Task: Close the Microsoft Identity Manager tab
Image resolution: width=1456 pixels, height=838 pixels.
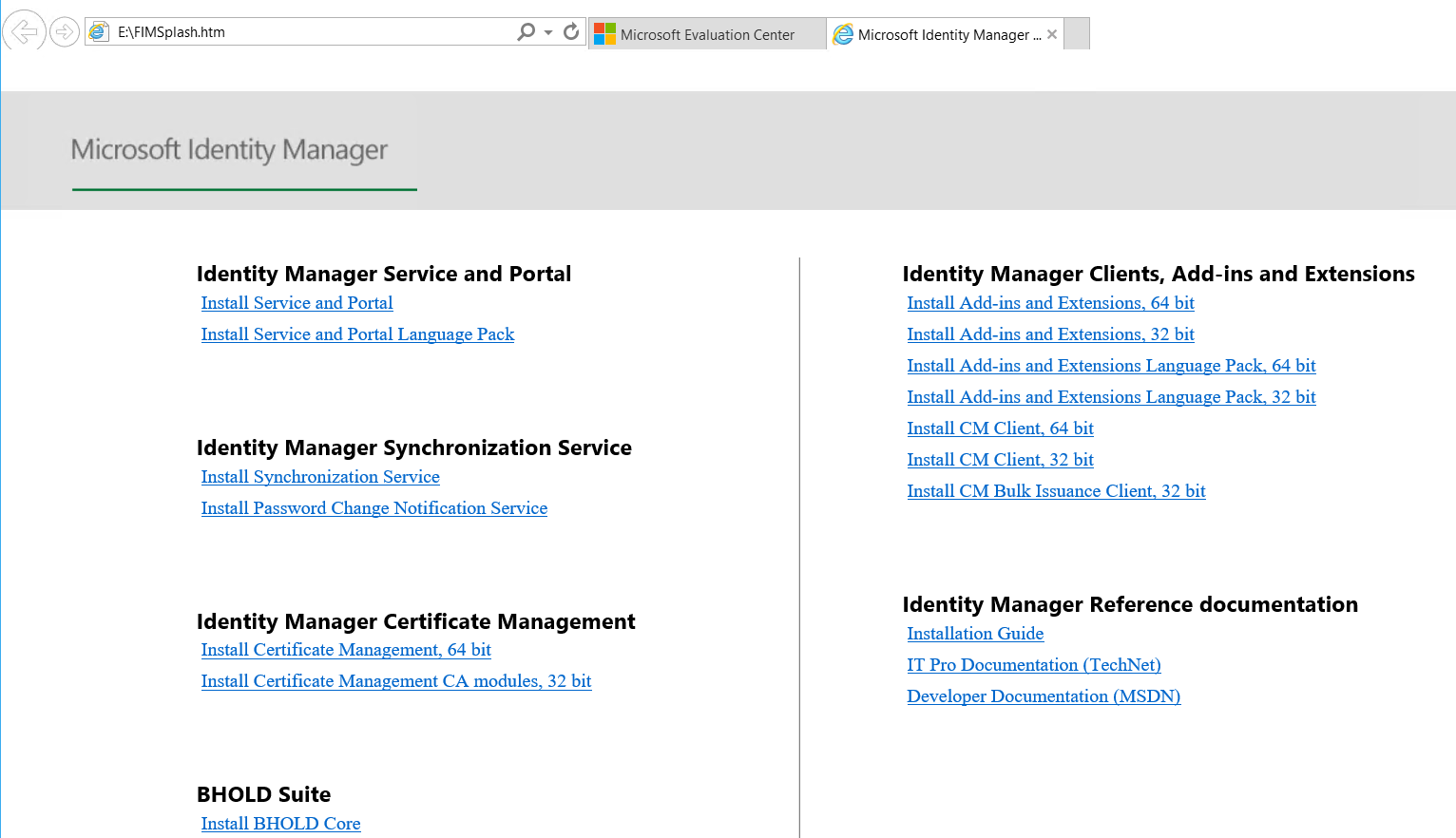Action: coord(1052,34)
